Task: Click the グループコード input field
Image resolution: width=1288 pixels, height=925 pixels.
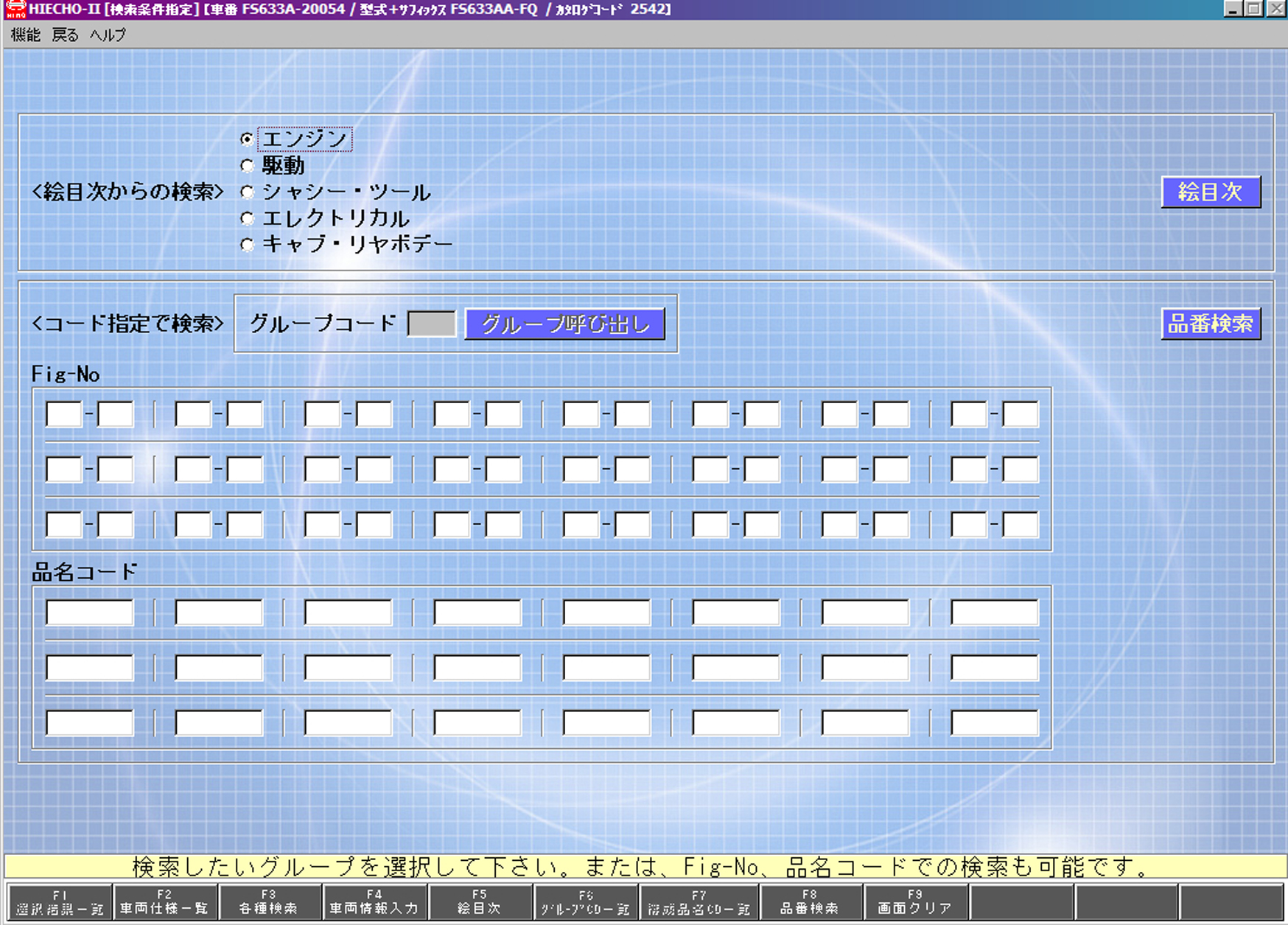Action: click(x=431, y=324)
